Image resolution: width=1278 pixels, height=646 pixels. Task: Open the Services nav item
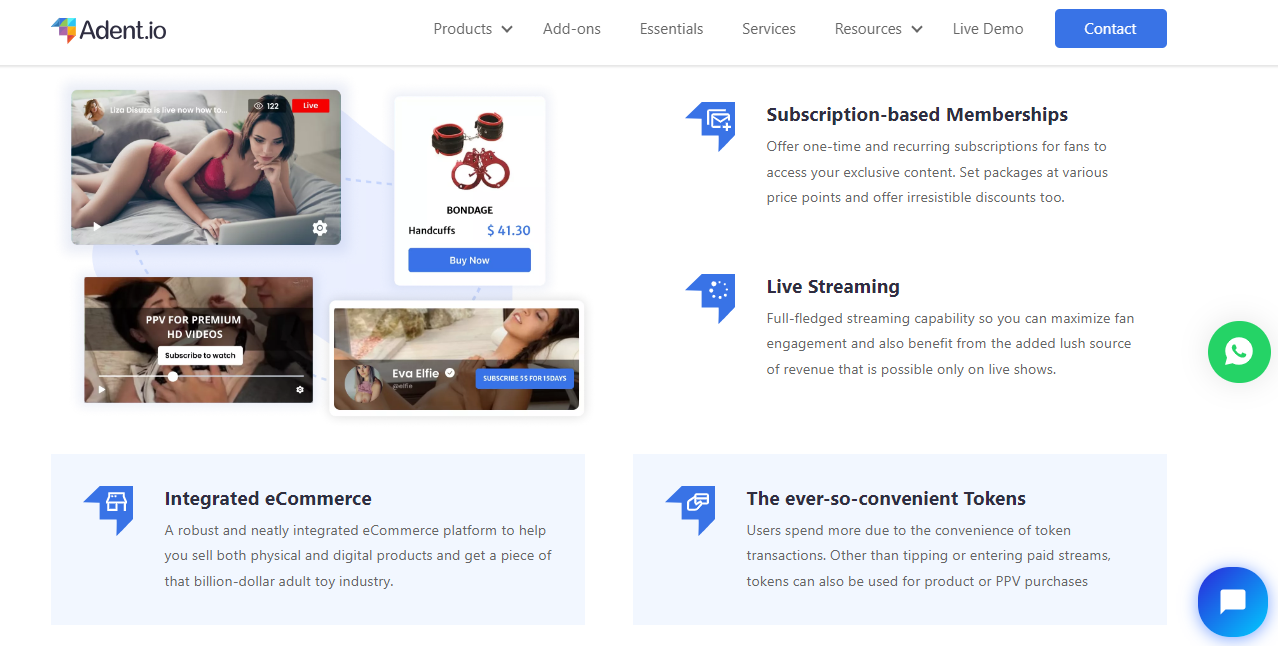pyautogui.click(x=769, y=29)
